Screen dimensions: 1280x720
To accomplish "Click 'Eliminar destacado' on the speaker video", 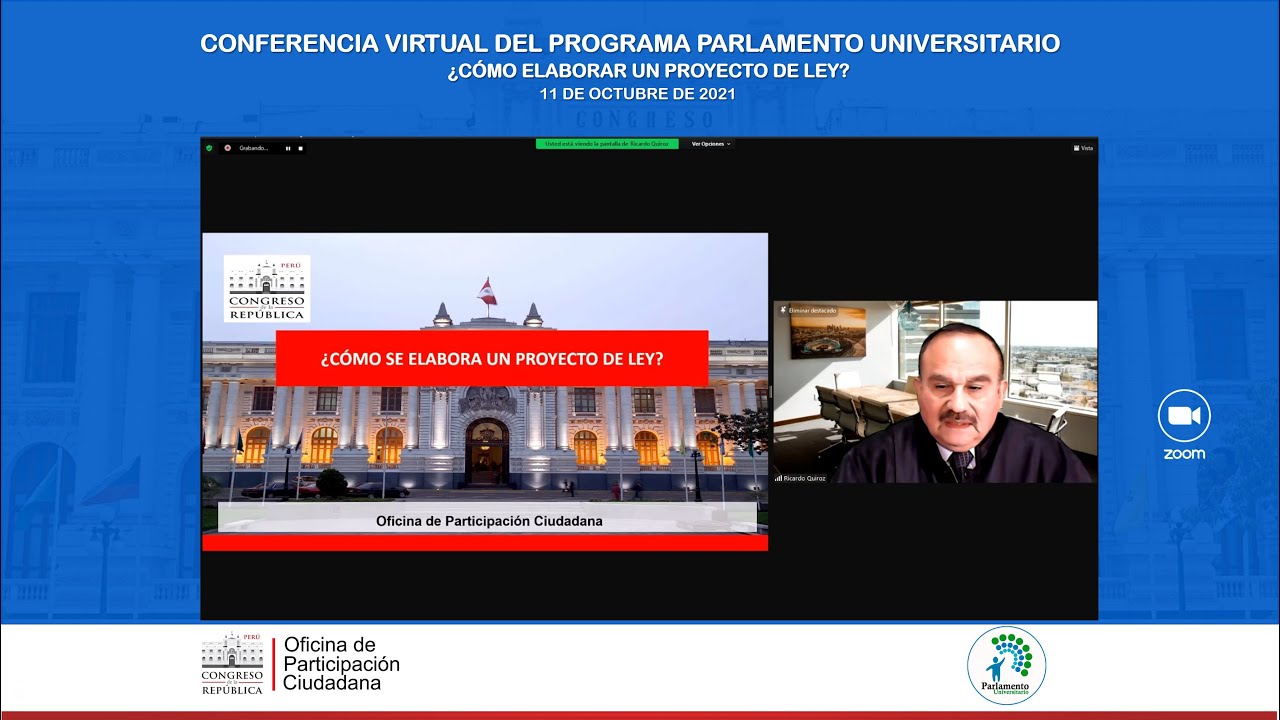I will tap(806, 311).
